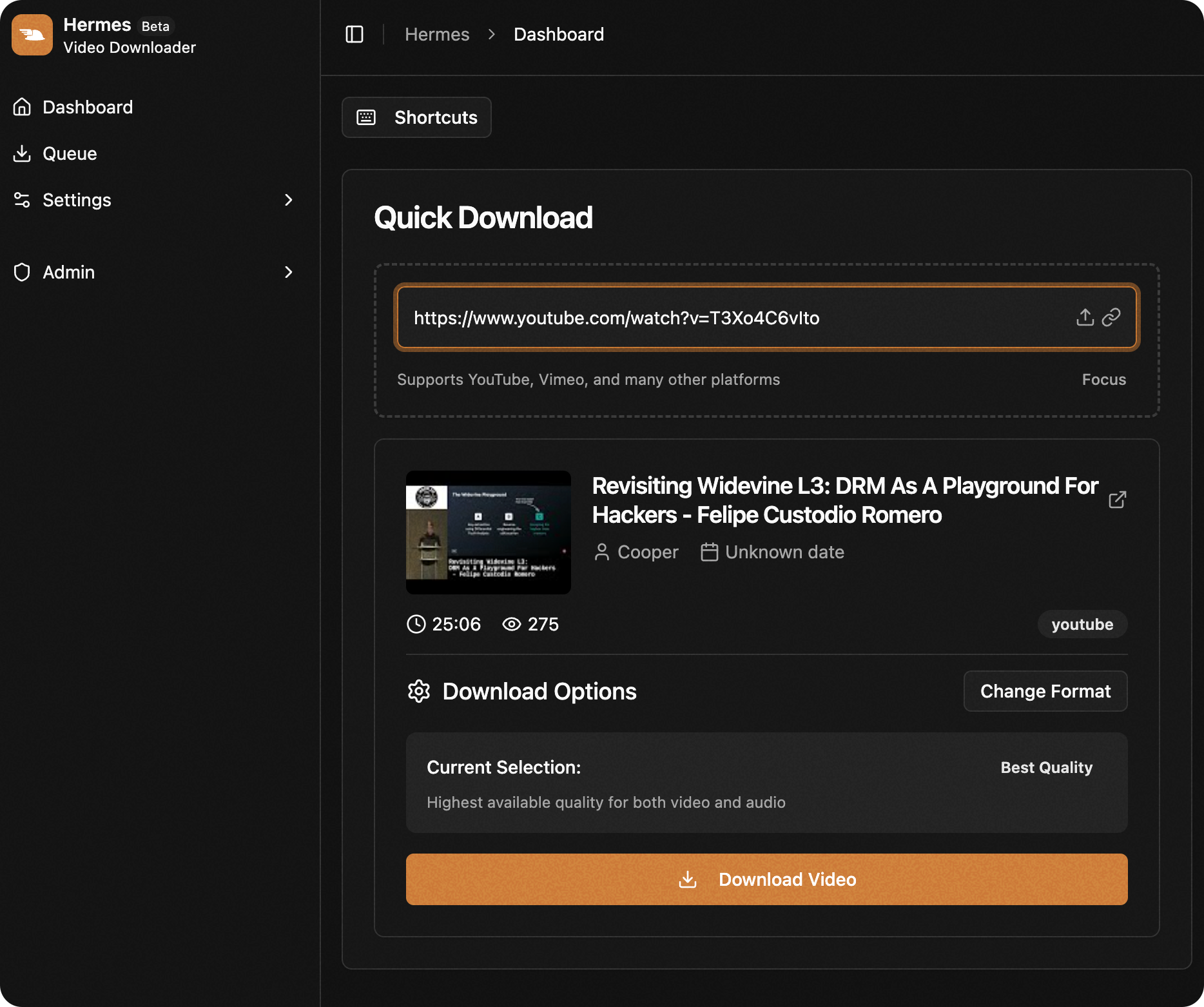Click the youtube platform badge

pyautogui.click(x=1082, y=624)
